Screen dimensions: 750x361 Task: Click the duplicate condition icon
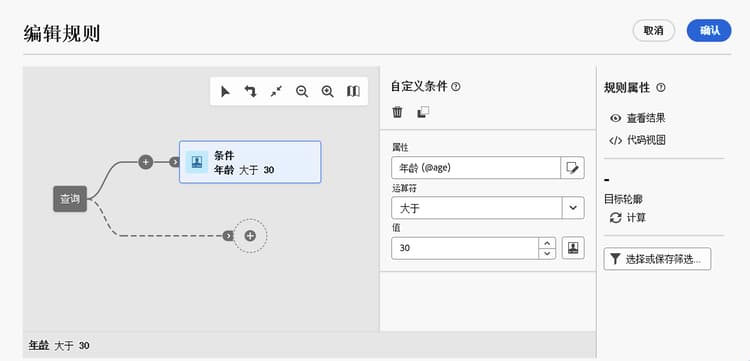point(423,112)
